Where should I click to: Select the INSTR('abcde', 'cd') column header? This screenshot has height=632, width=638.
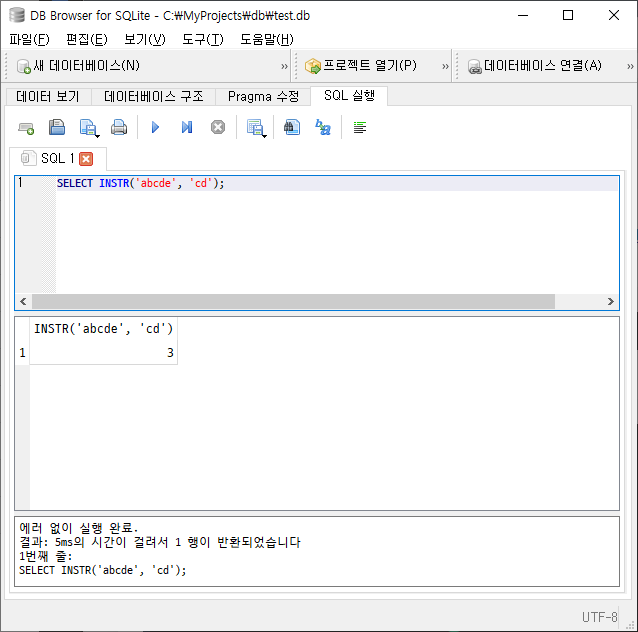point(103,329)
